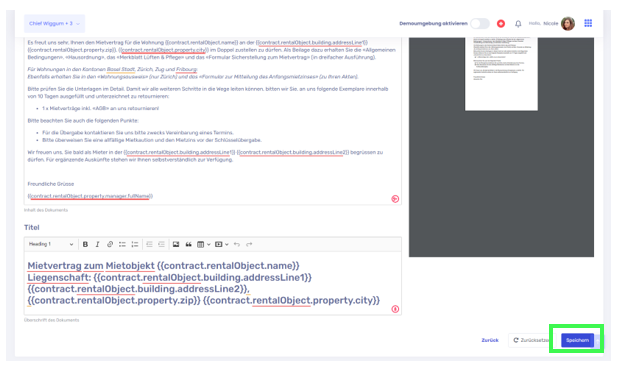
Task: Open the Chief Wiggum + 3 selector
Action: 54,24
